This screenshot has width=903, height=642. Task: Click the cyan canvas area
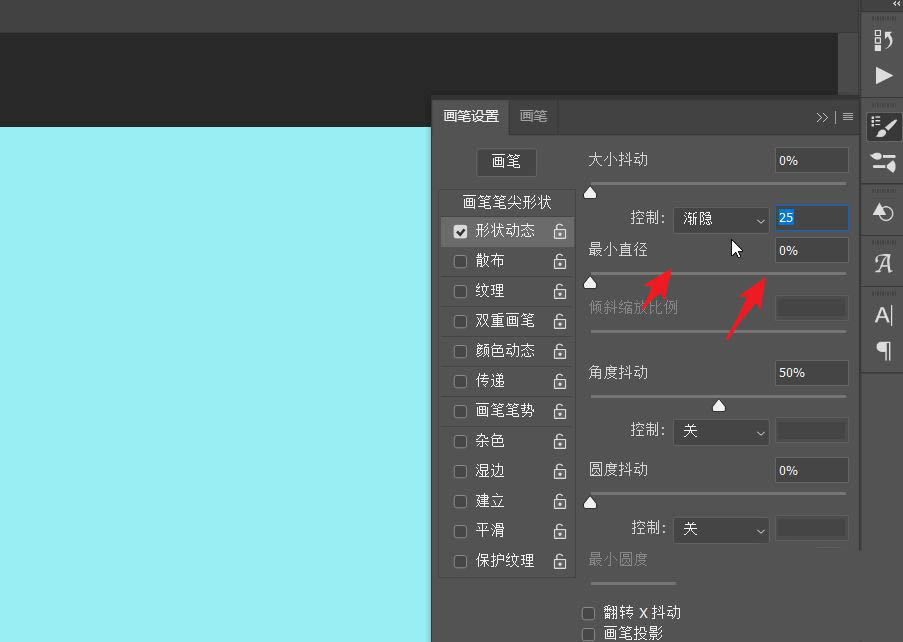[215, 384]
